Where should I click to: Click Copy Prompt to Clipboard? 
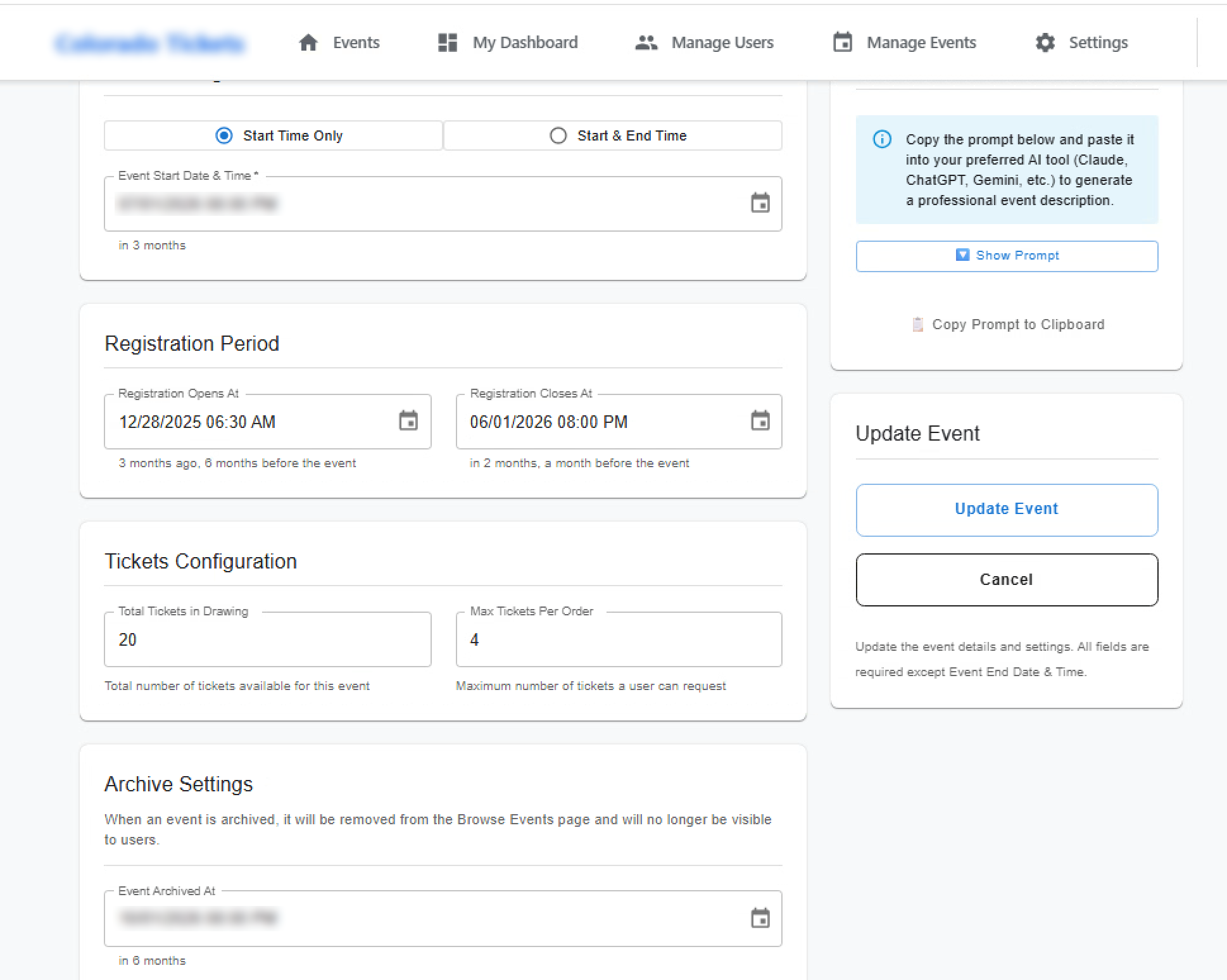1008,324
